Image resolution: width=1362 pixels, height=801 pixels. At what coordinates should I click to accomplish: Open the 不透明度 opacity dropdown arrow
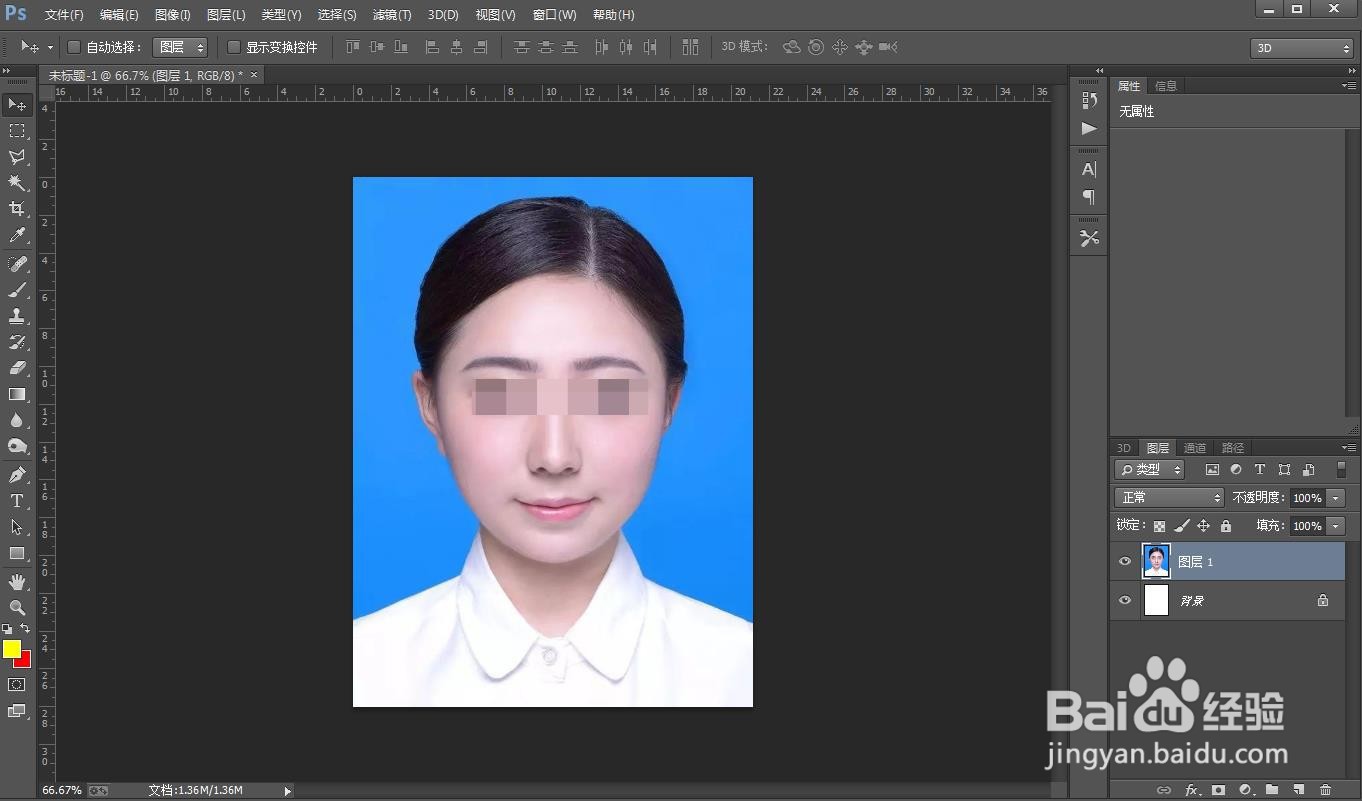click(1336, 498)
